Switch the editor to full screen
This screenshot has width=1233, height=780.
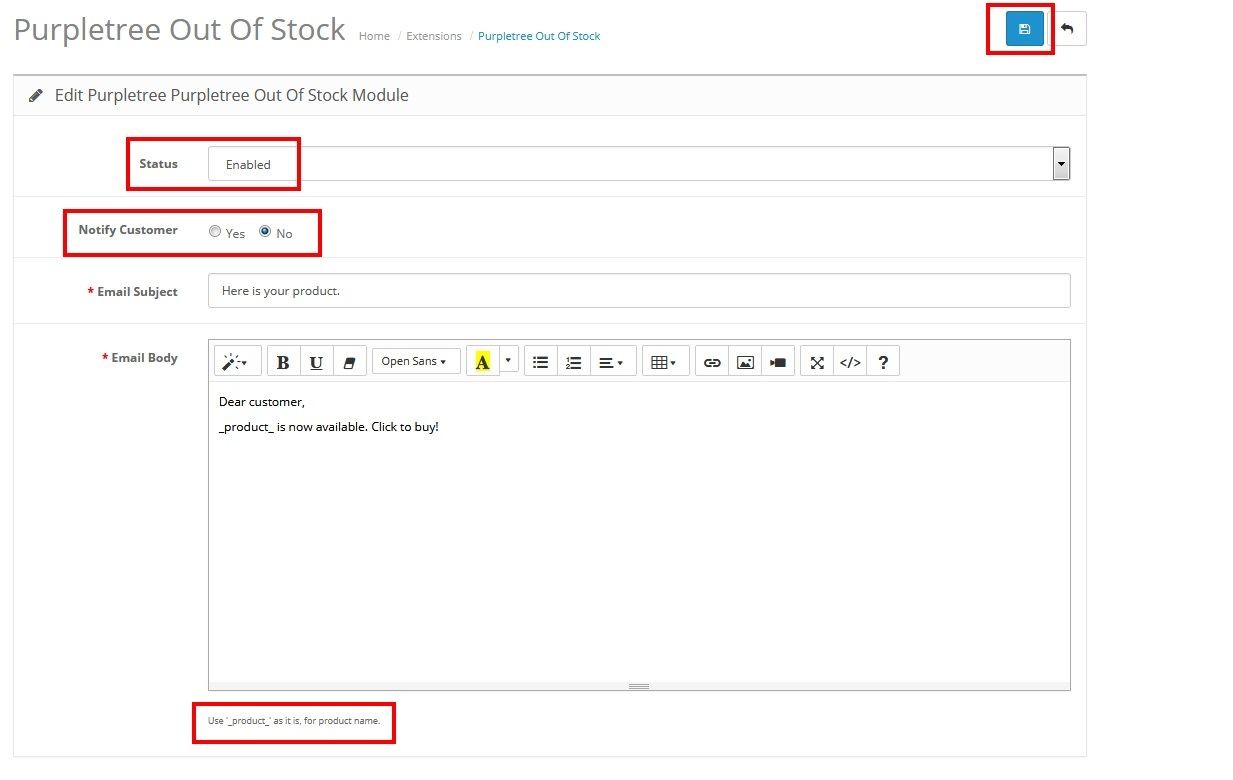pyautogui.click(x=817, y=362)
